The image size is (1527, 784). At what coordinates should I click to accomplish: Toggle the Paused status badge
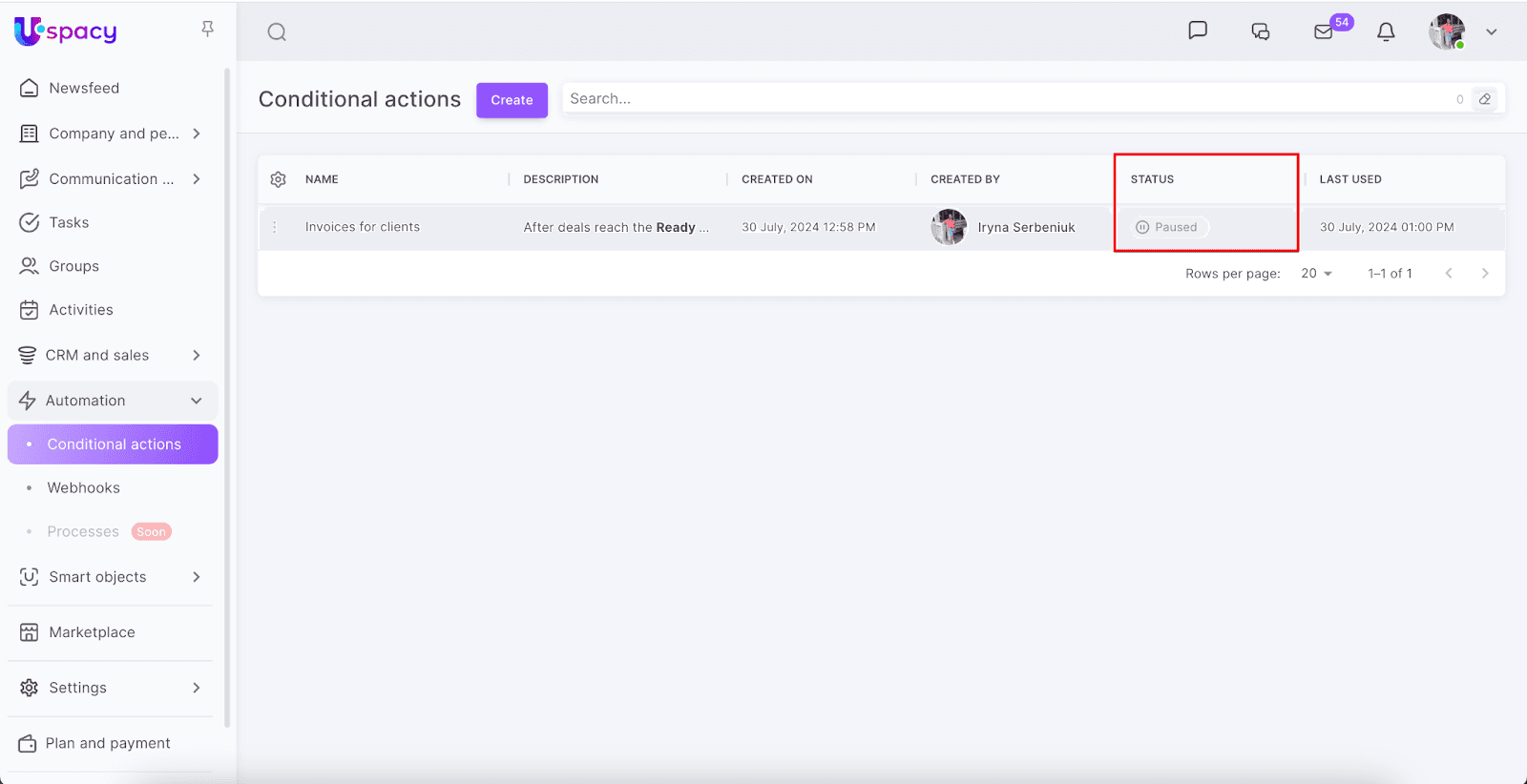[1169, 227]
